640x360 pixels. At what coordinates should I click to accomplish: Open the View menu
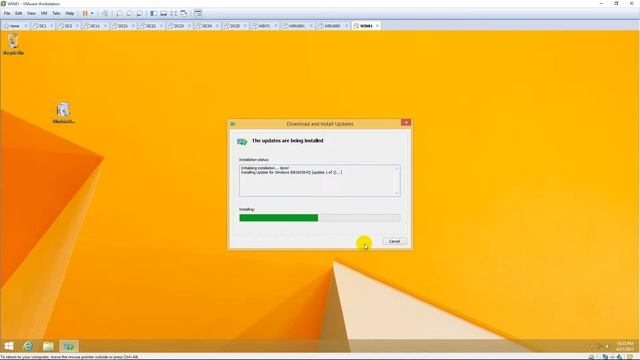(x=31, y=13)
